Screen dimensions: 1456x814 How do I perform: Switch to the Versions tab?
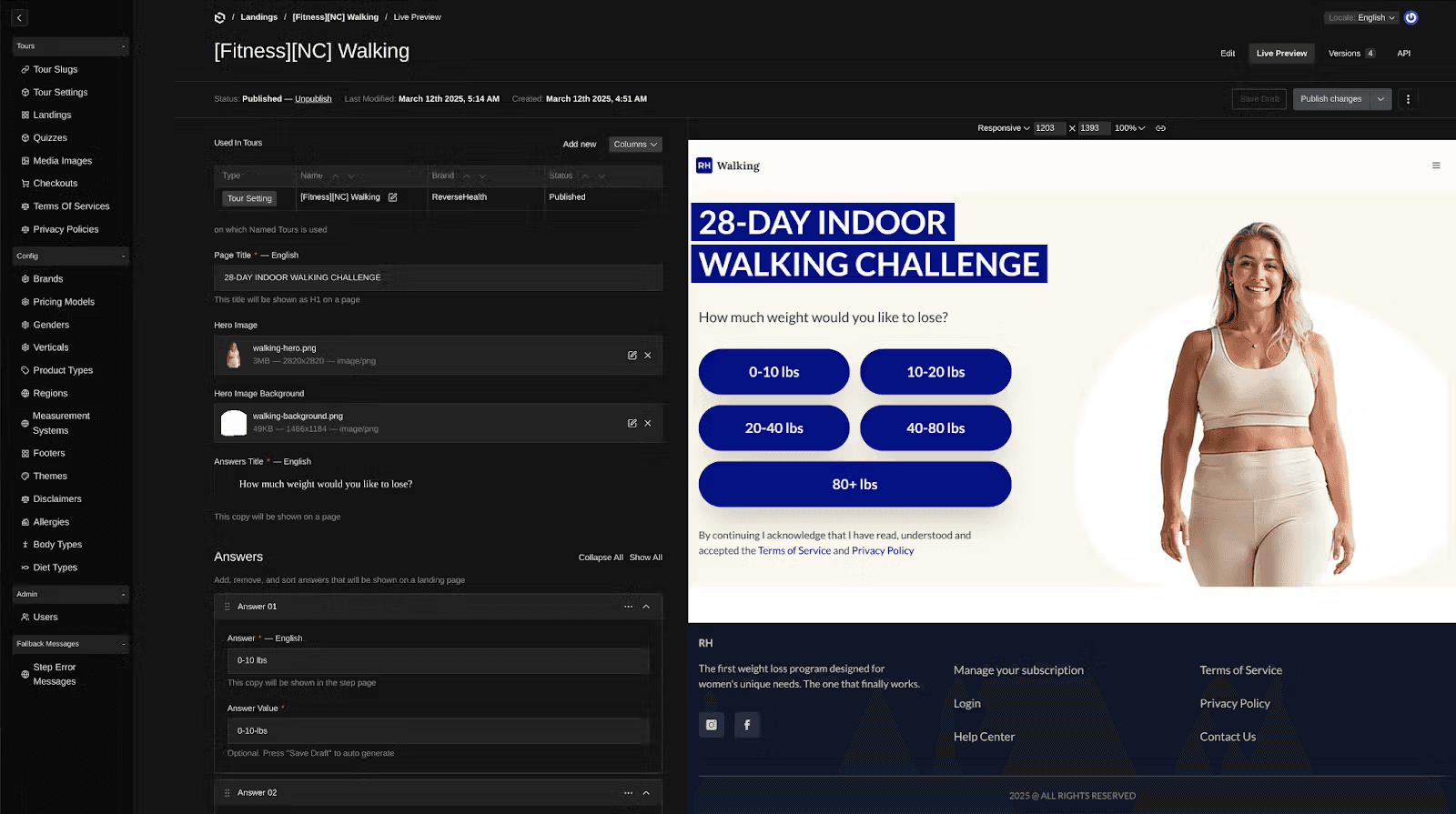(x=1351, y=54)
